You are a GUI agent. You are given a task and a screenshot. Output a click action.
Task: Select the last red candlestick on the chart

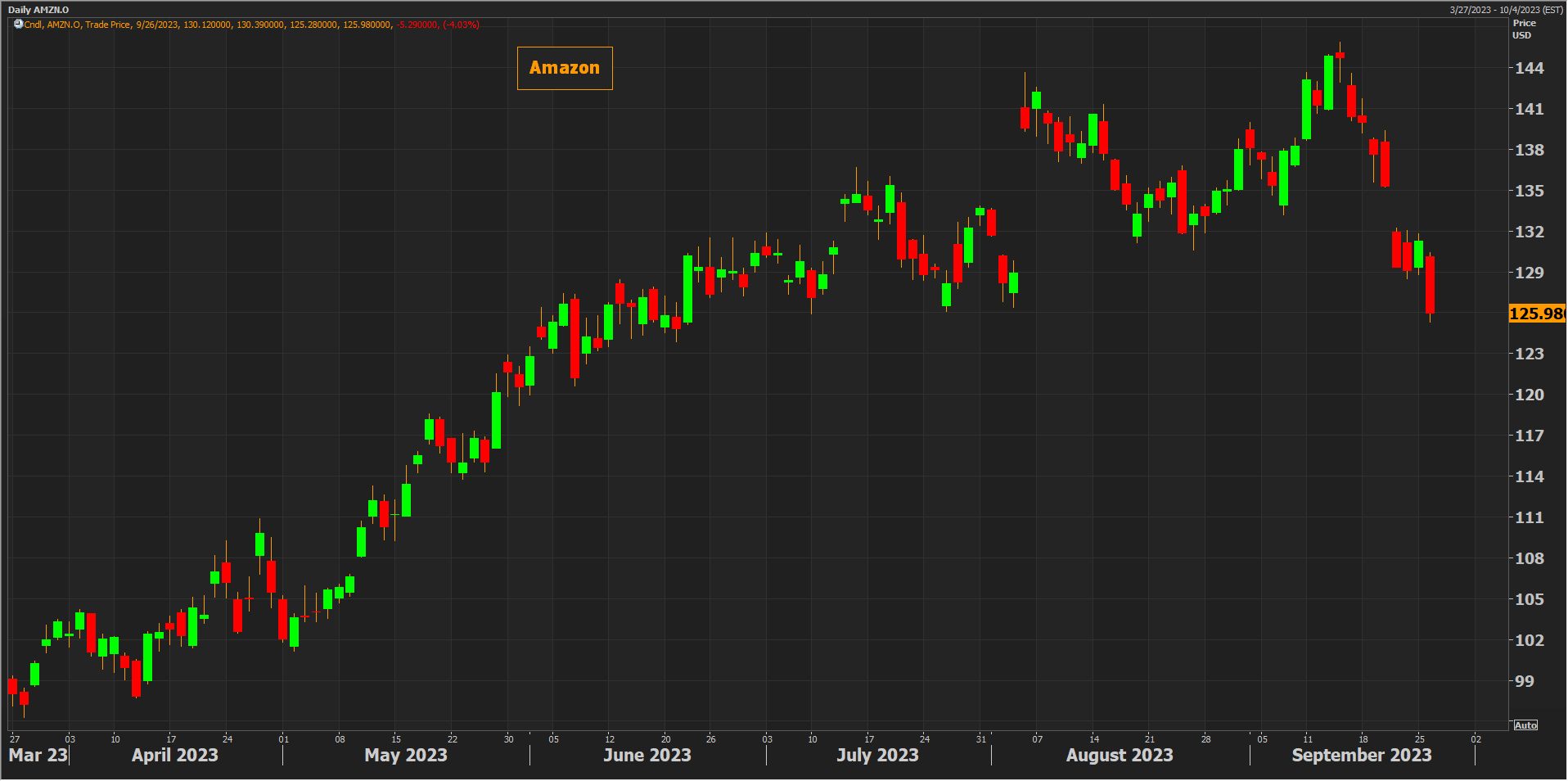click(x=1430, y=285)
